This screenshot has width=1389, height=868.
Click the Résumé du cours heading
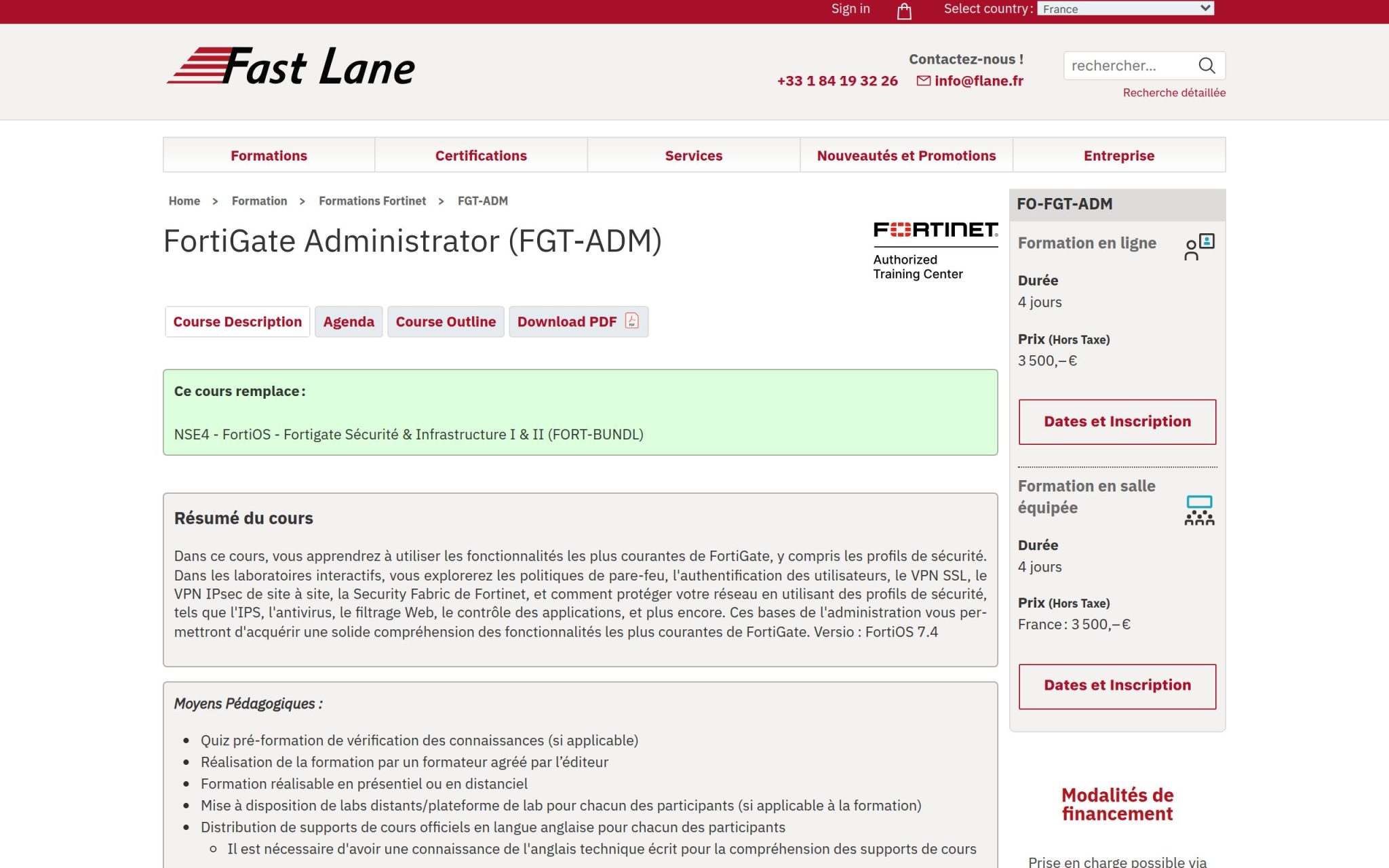(x=243, y=518)
